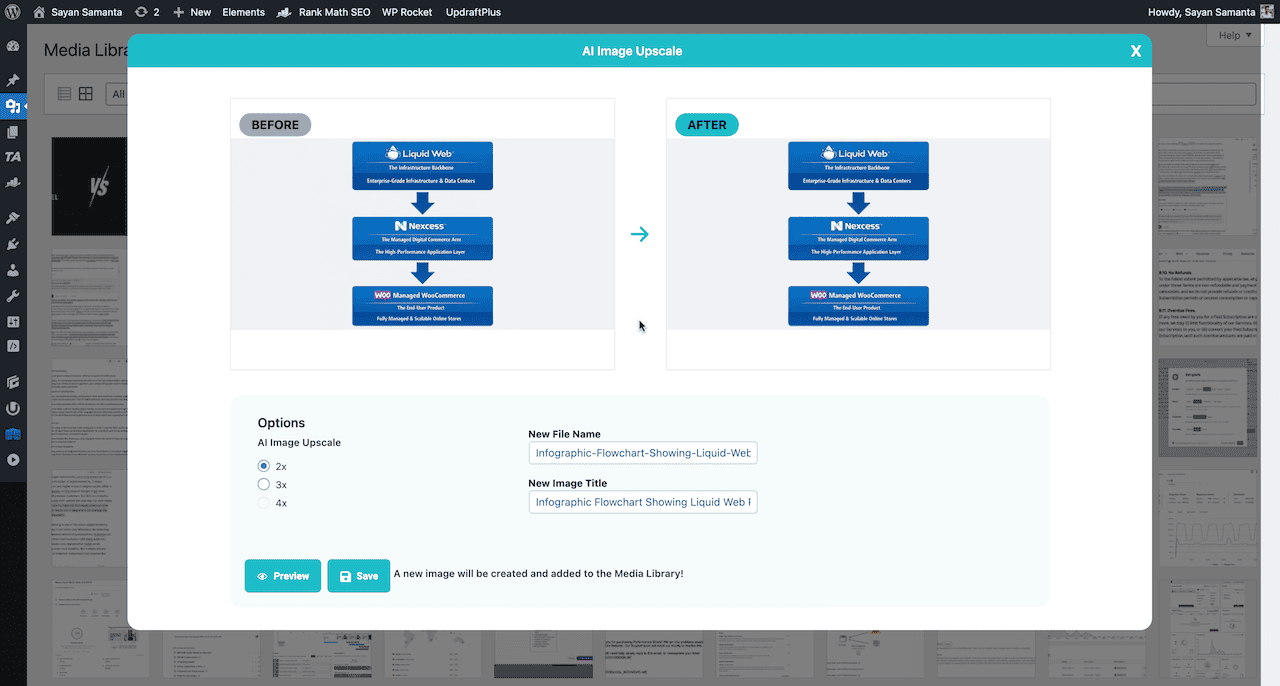Open the New content menu
The height and width of the screenshot is (686, 1280).
tap(192, 12)
